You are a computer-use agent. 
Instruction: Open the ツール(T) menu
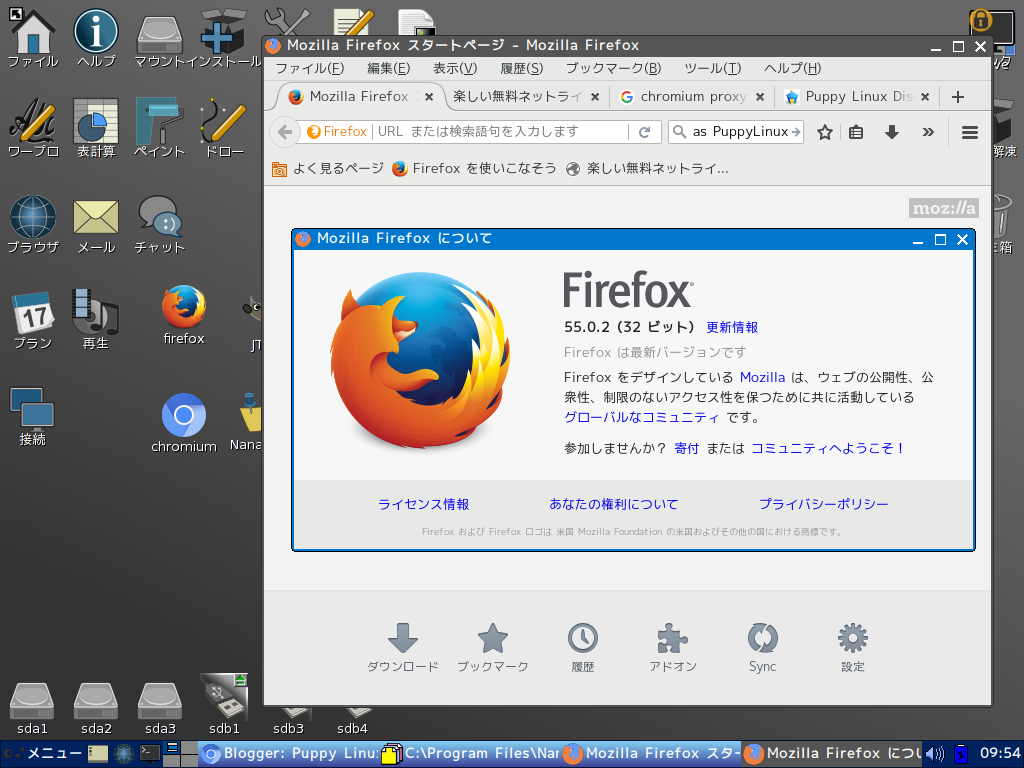click(712, 68)
